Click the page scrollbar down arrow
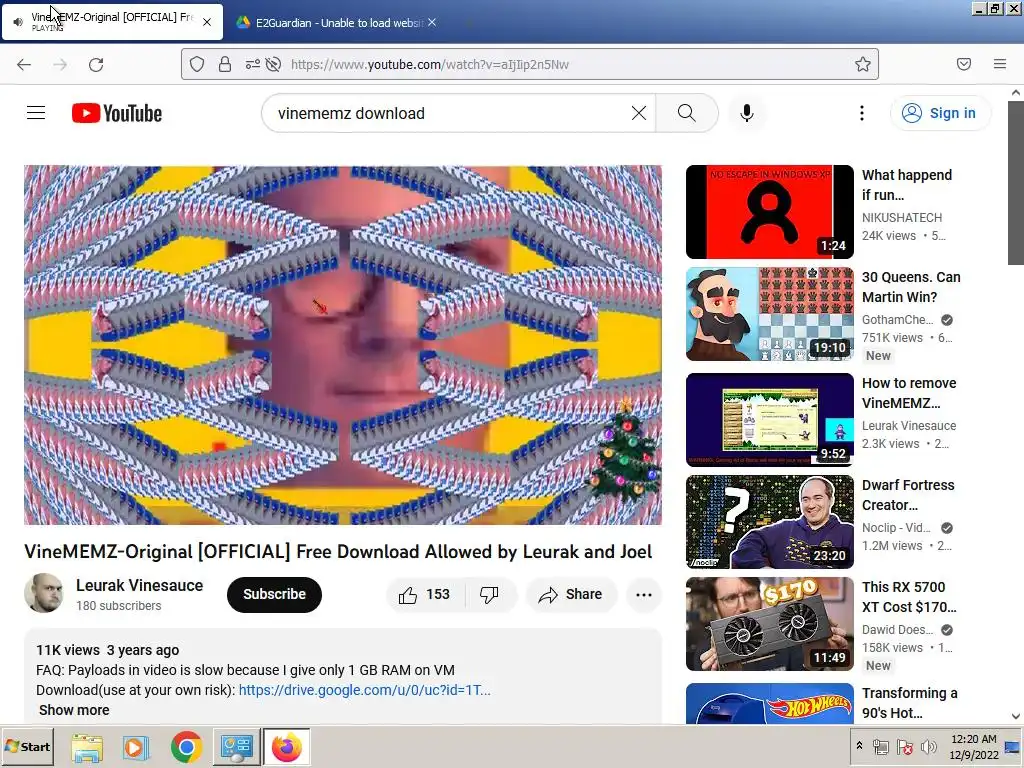 (1016, 716)
